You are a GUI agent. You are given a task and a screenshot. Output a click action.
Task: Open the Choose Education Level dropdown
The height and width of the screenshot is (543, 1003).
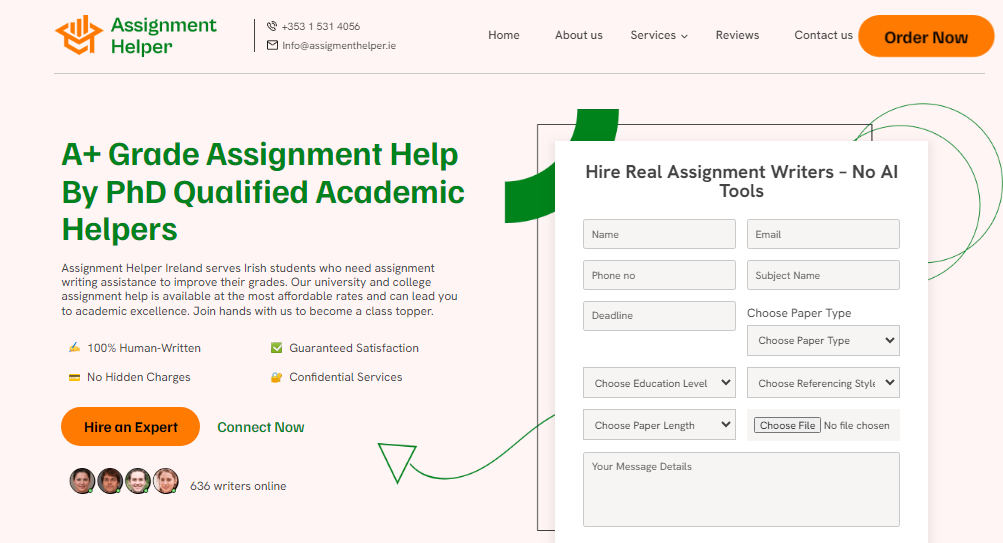pyautogui.click(x=659, y=383)
